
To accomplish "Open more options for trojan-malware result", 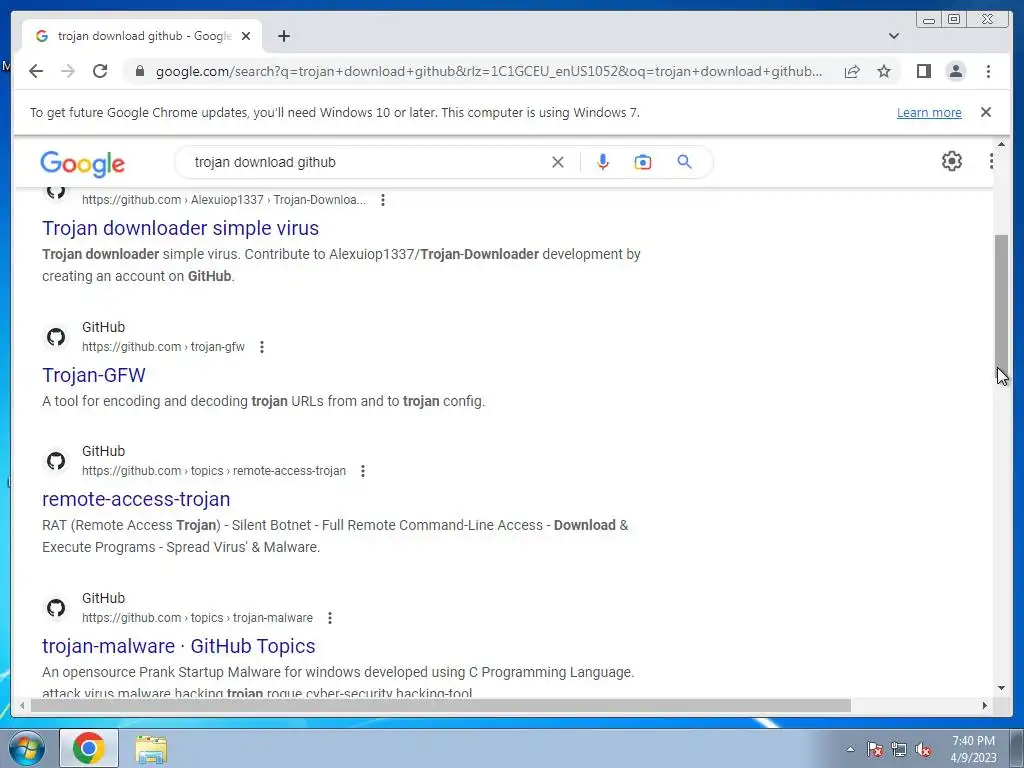I will 330,618.
